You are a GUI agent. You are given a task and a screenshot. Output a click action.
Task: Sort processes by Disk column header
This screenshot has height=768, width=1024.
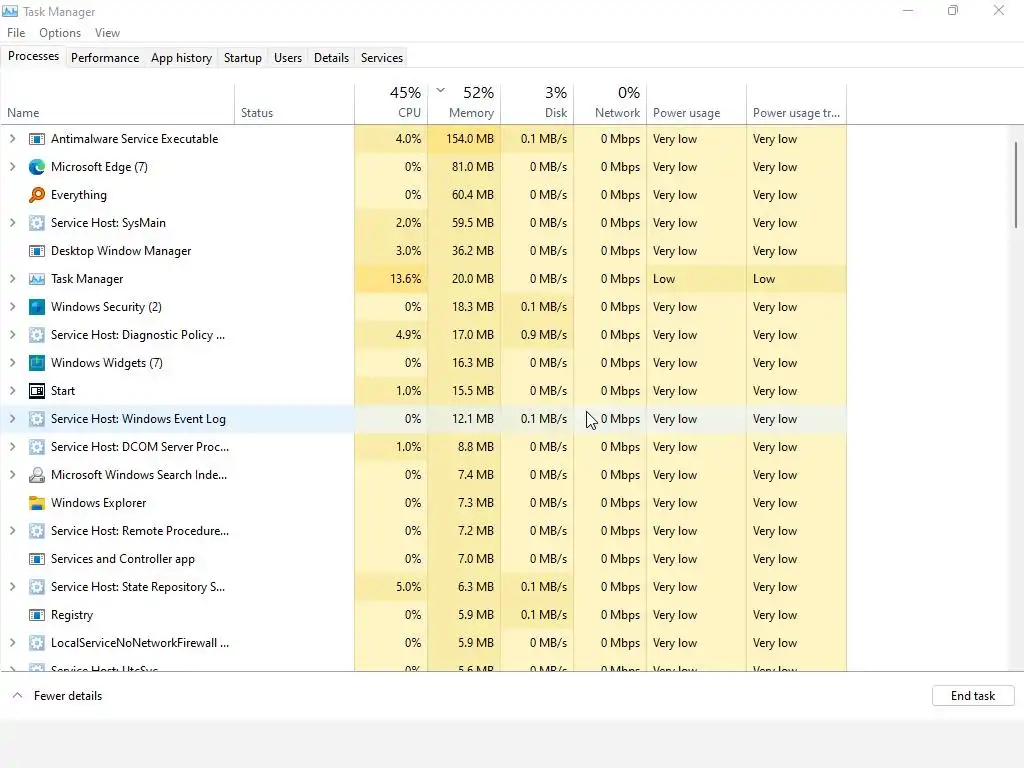coord(537,103)
